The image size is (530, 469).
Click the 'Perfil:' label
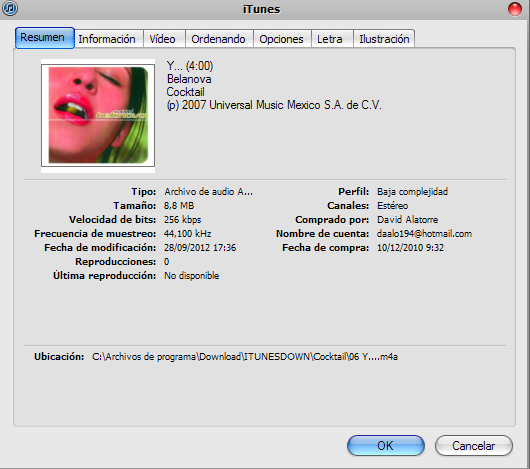[x=354, y=192]
